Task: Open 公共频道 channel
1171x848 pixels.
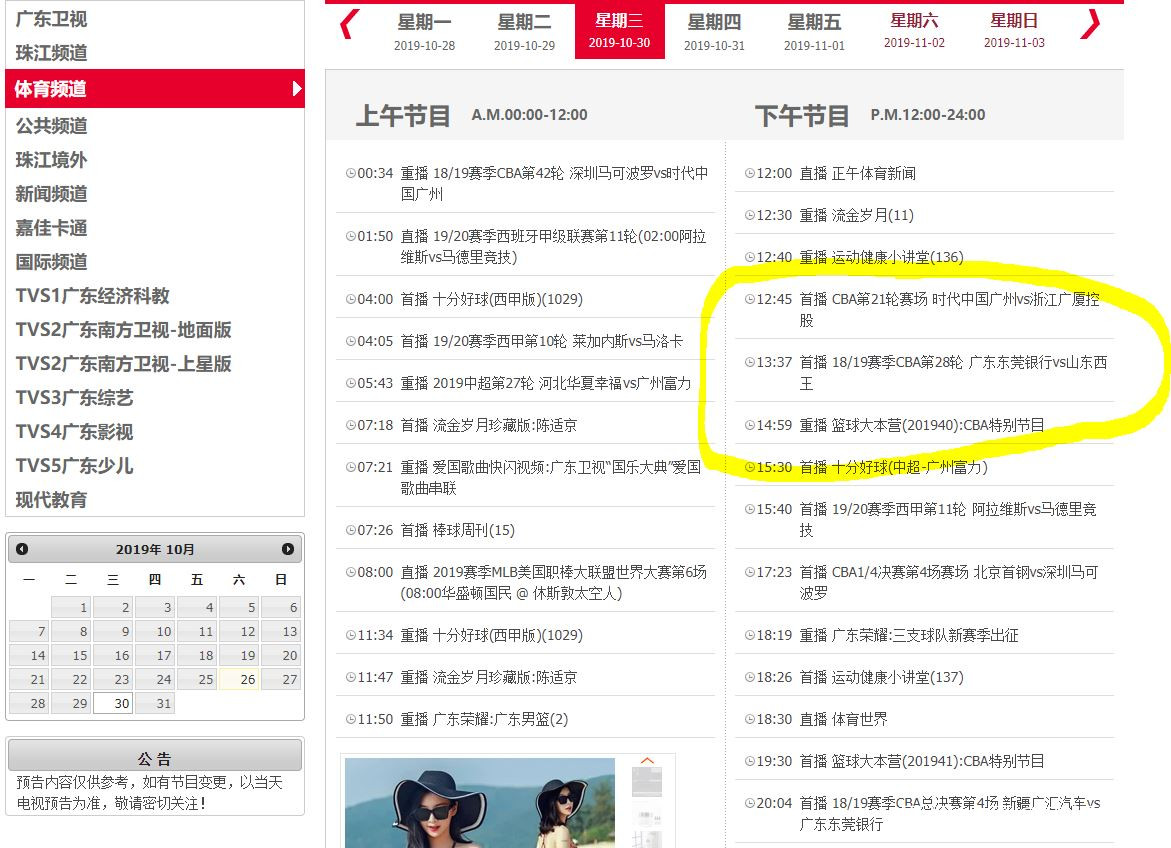Action: 52,126
